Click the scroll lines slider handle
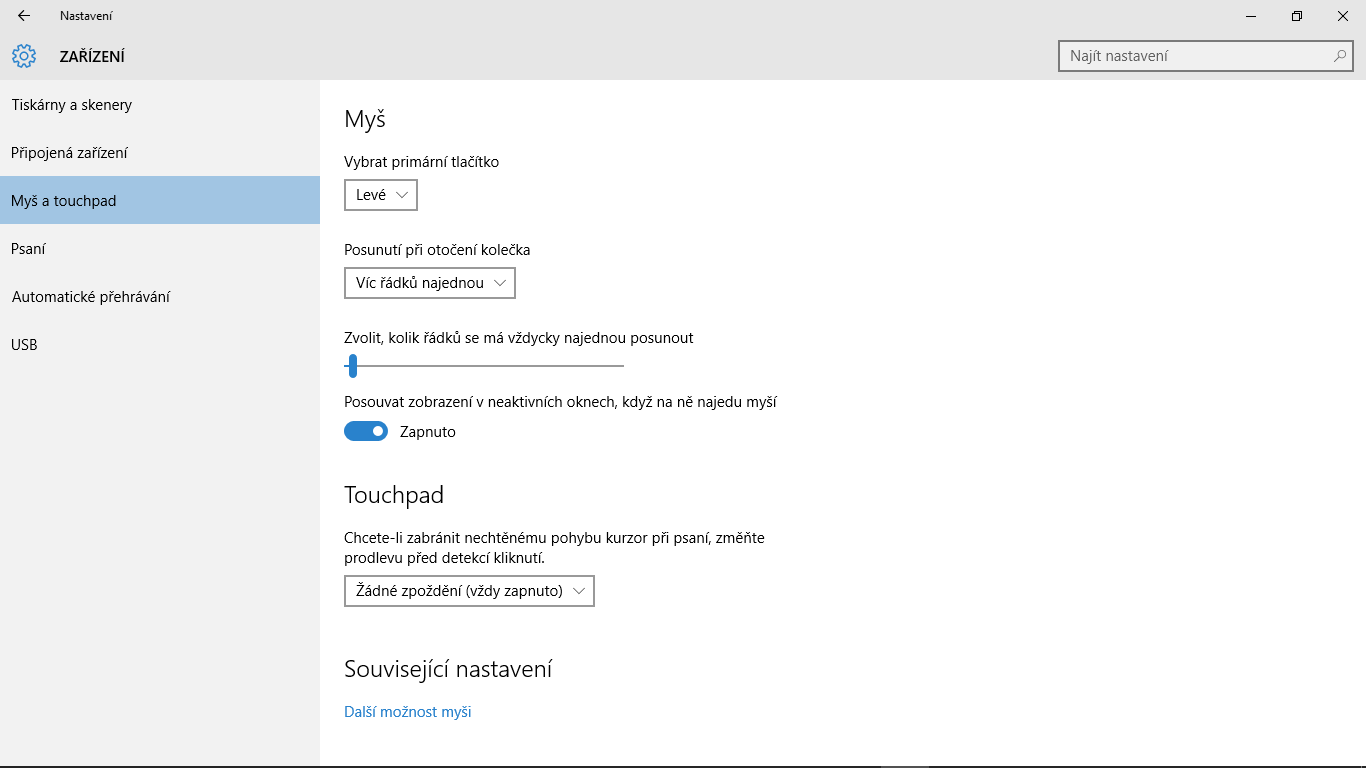 pos(353,366)
